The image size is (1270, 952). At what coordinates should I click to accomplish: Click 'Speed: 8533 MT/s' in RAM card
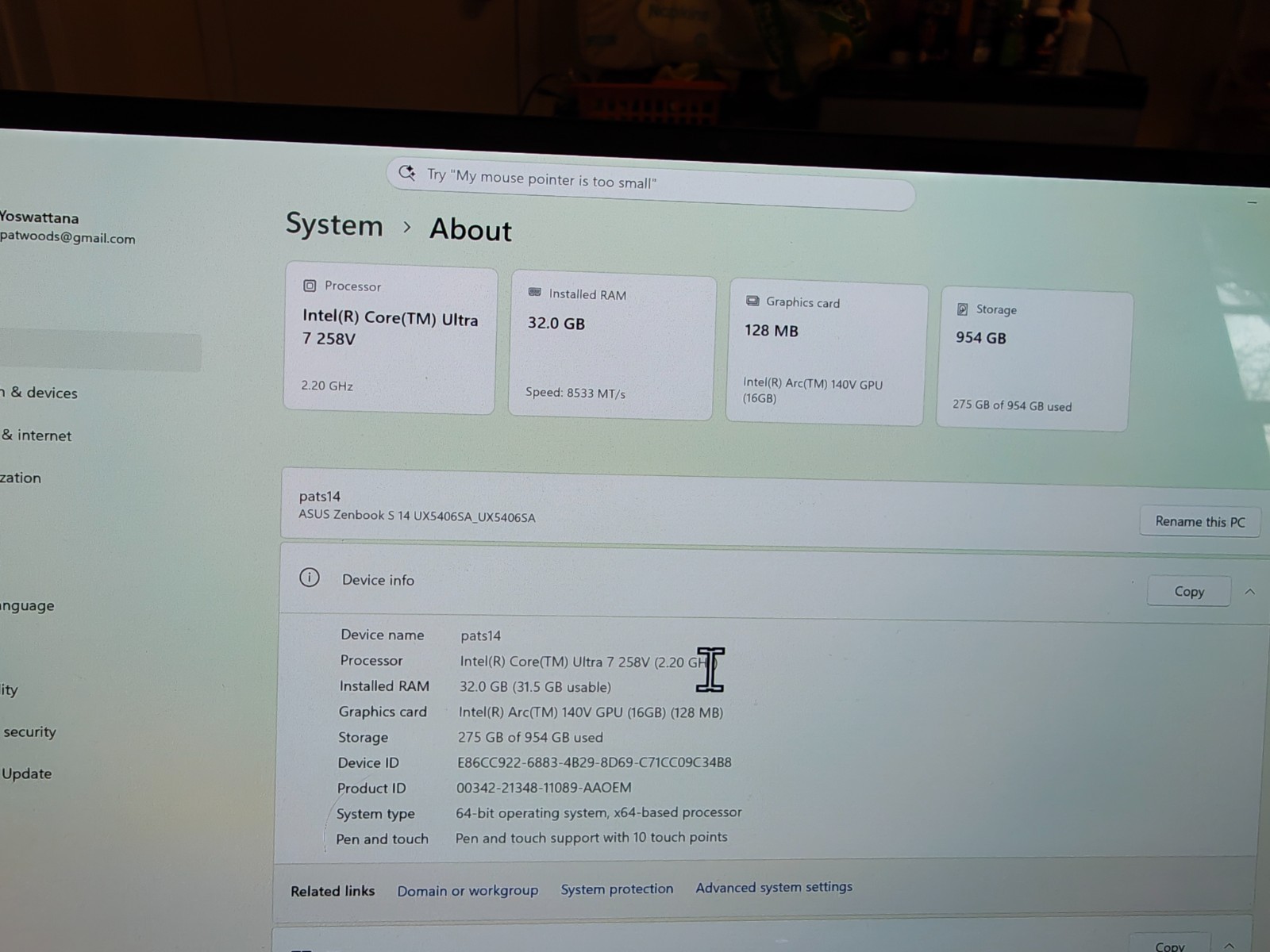coord(575,393)
